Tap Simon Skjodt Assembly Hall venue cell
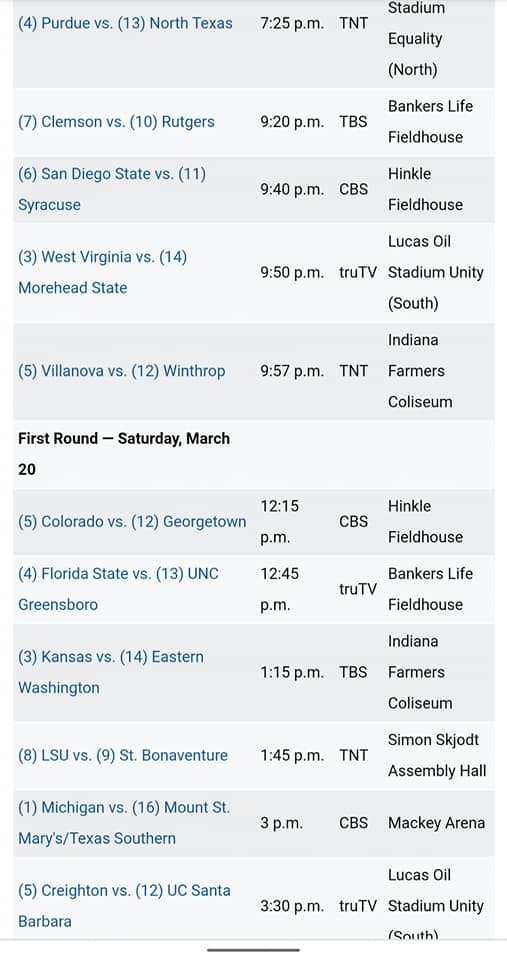Image resolution: width=507 pixels, height=960 pixels. [x=437, y=756]
